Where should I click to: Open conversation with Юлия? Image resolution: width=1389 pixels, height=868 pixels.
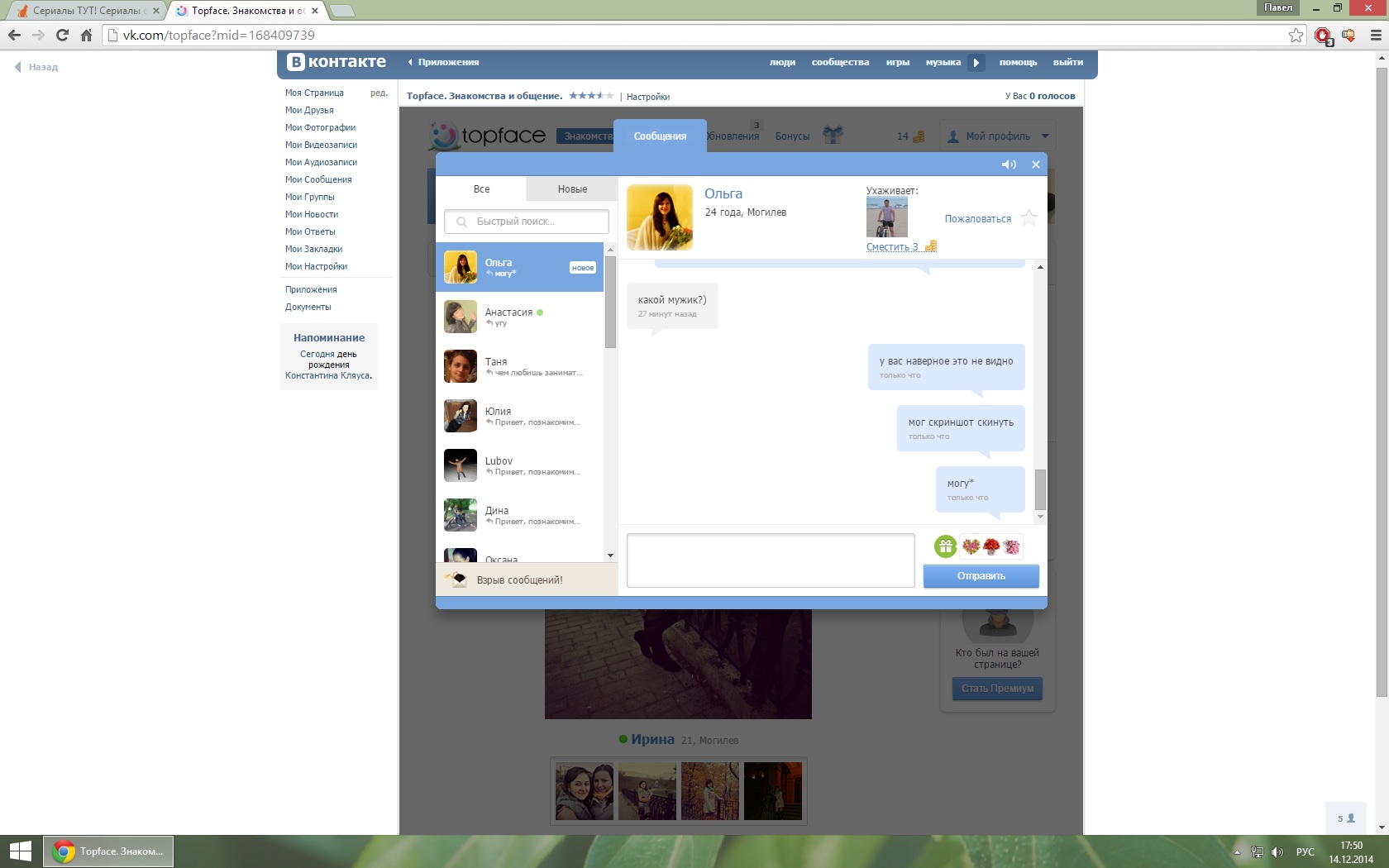point(520,416)
